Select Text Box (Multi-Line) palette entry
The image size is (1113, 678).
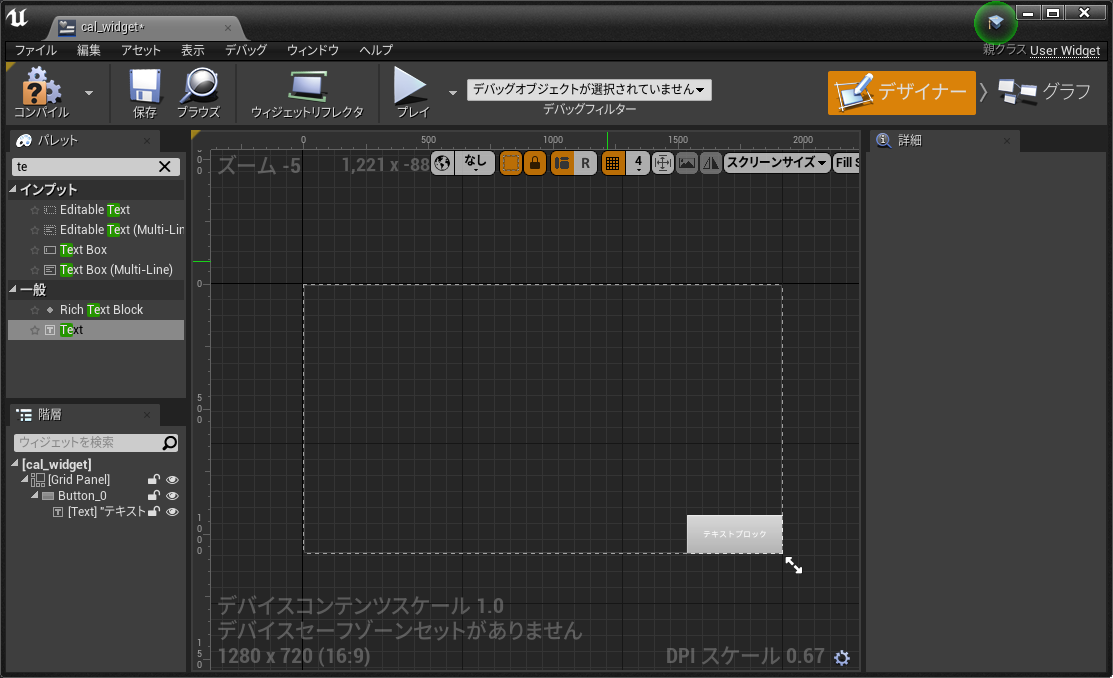tap(116, 270)
